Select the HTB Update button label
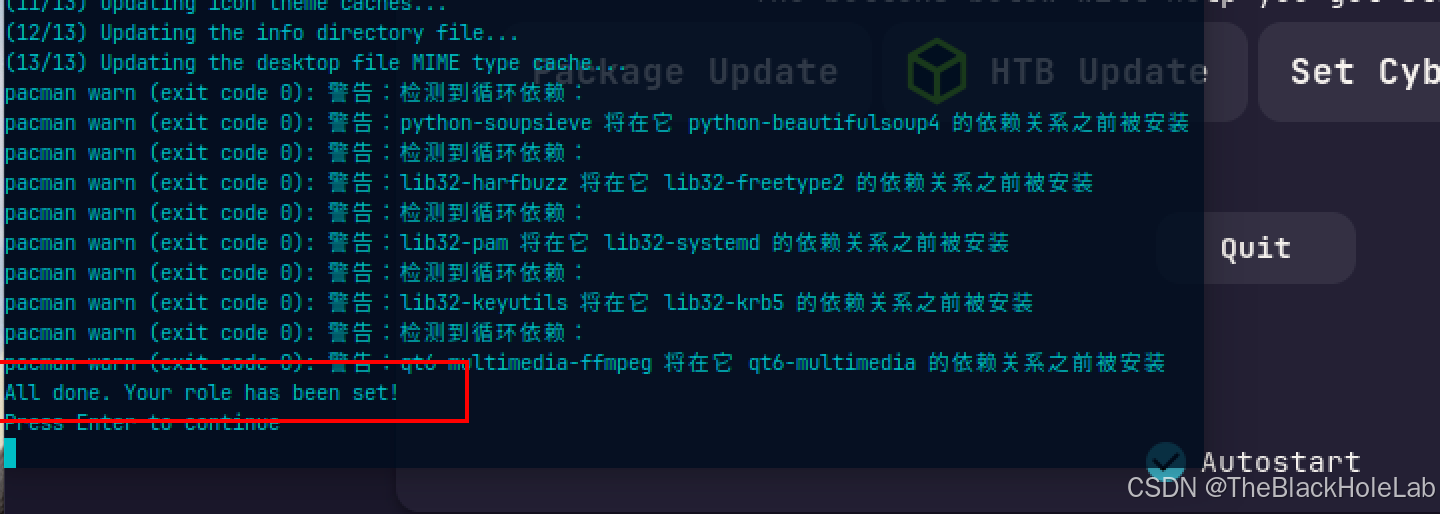 1099,71
